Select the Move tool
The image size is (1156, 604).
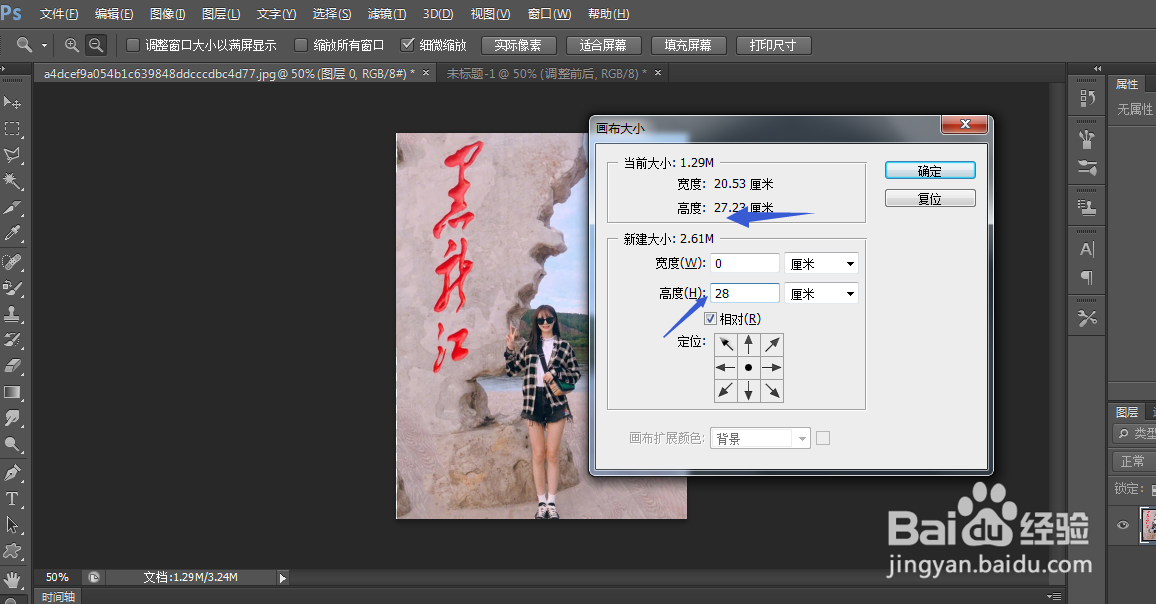coord(13,101)
